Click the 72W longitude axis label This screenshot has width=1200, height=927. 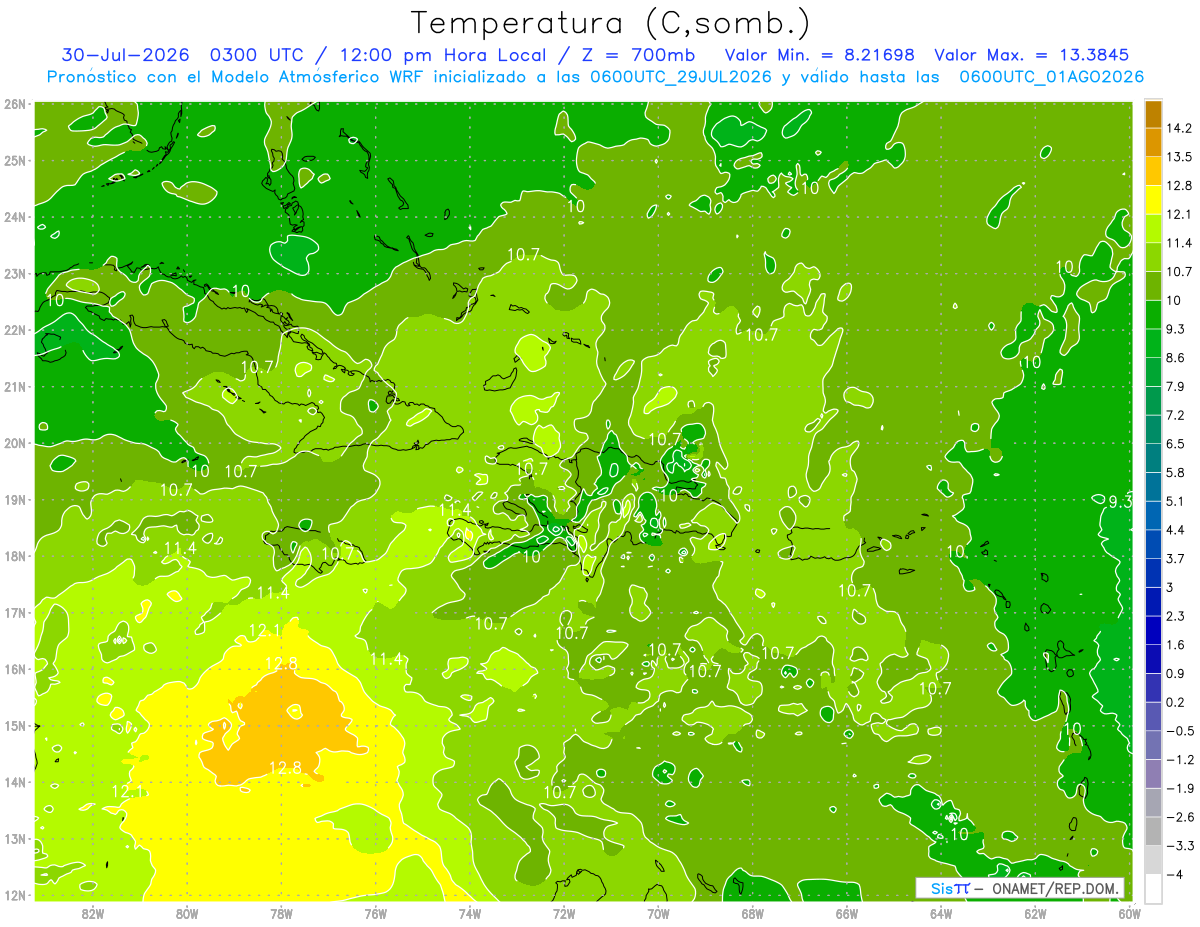[564, 913]
